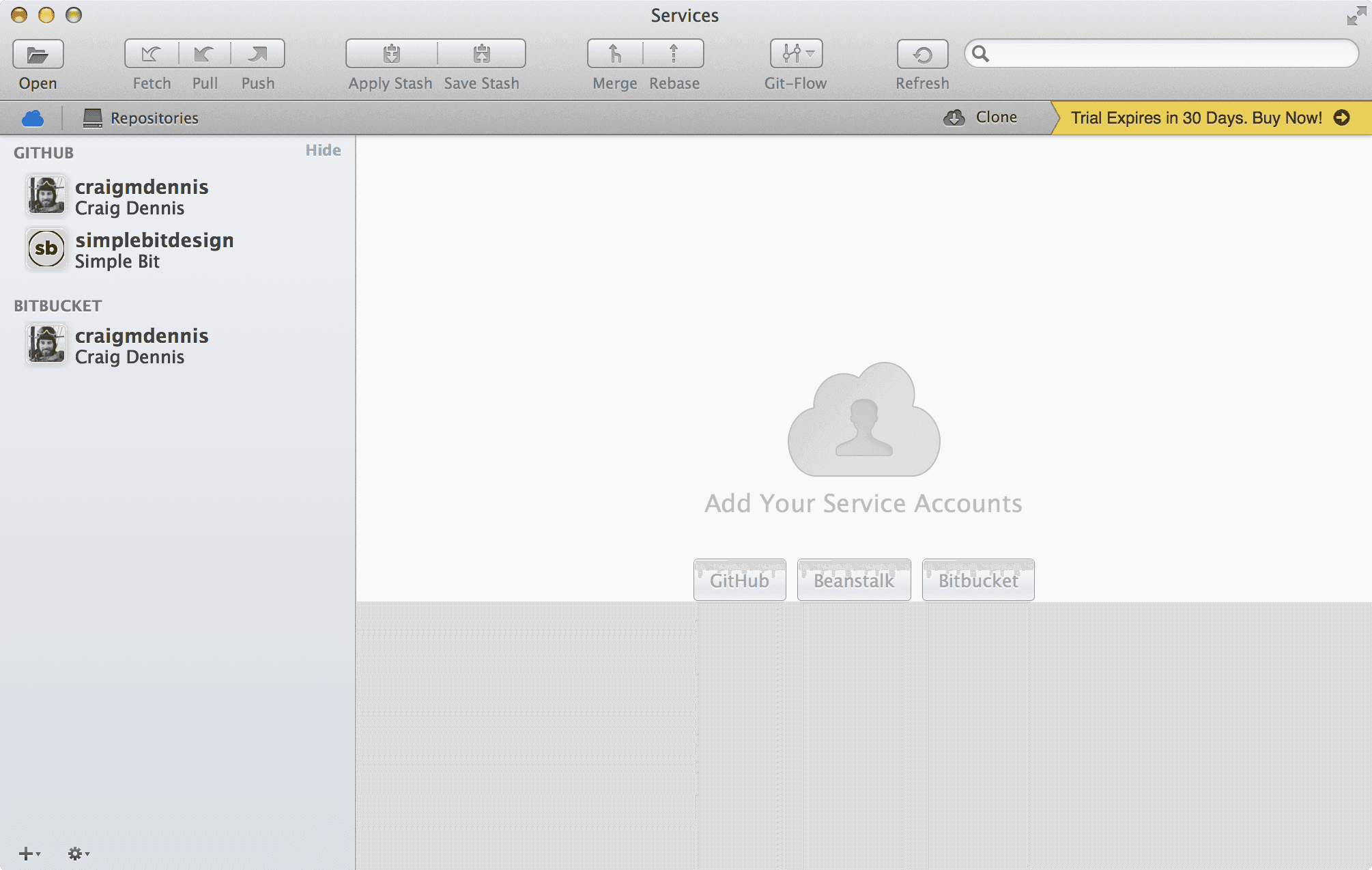1372x870 pixels.
Task: Select the Merge toolbar icon
Action: (x=615, y=54)
